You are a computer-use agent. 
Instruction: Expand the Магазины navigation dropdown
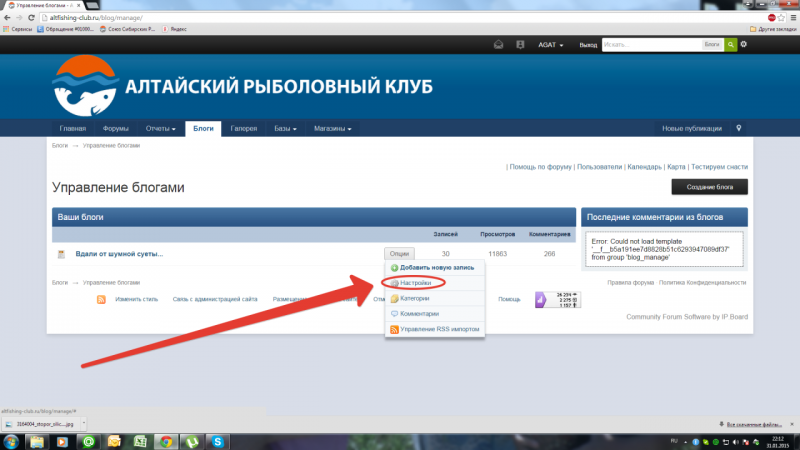click(x=333, y=129)
